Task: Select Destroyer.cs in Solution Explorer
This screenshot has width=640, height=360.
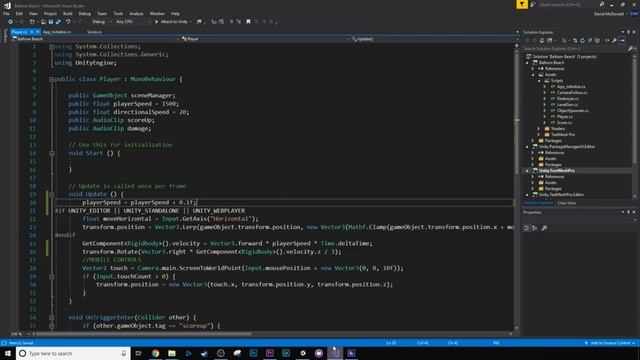Action: pos(567,99)
